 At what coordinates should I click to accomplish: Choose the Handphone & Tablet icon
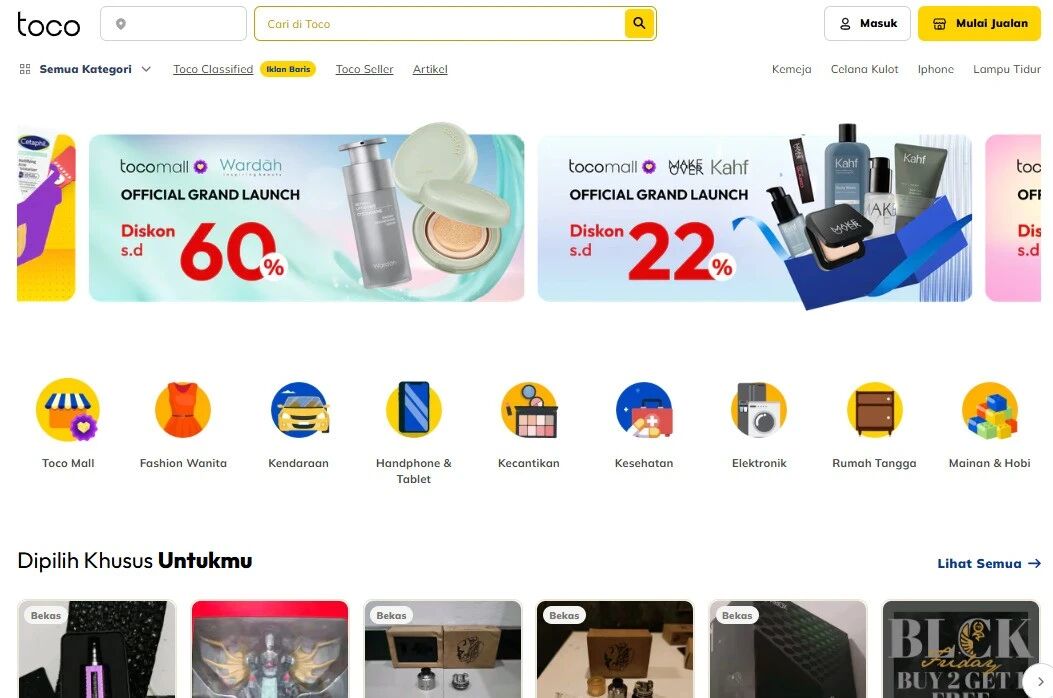tap(414, 410)
